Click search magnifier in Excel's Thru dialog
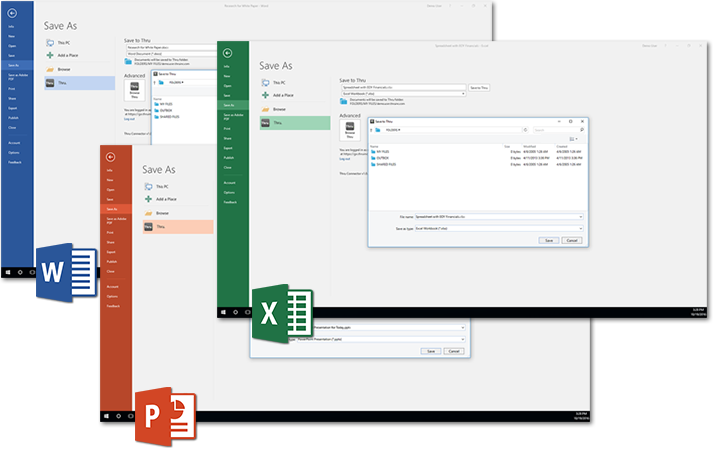This screenshot has width=713, height=449. (582, 130)
